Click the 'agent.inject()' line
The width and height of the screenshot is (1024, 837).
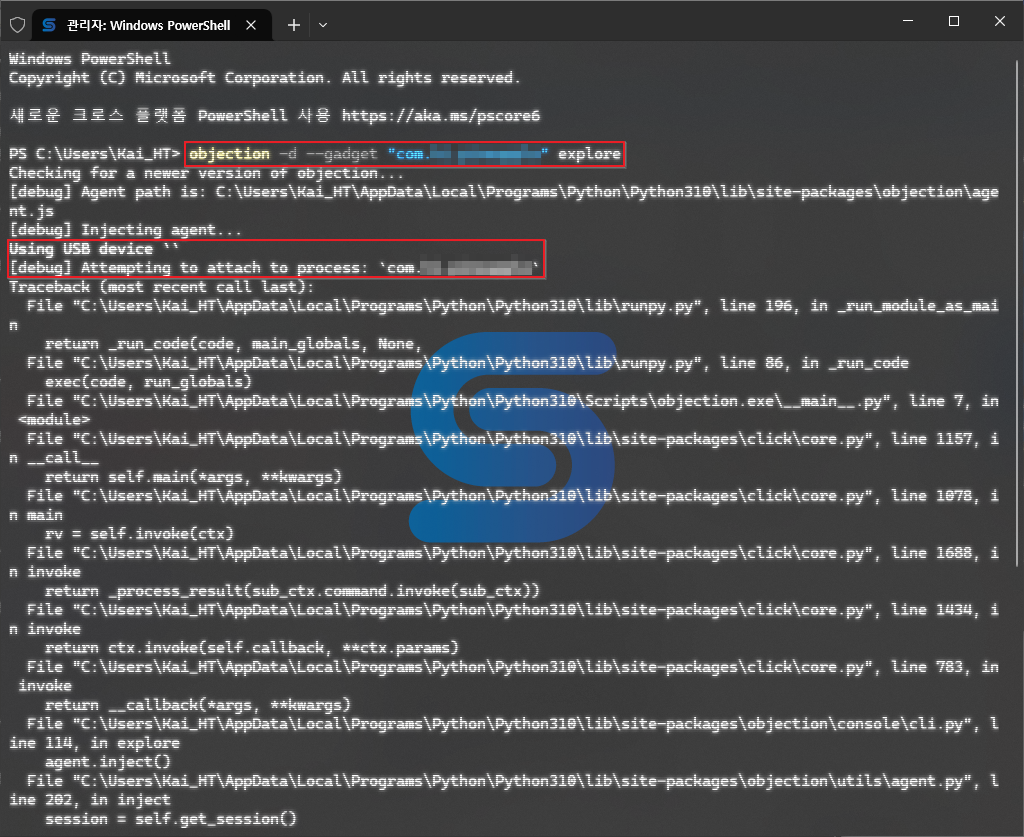(107, 762)
